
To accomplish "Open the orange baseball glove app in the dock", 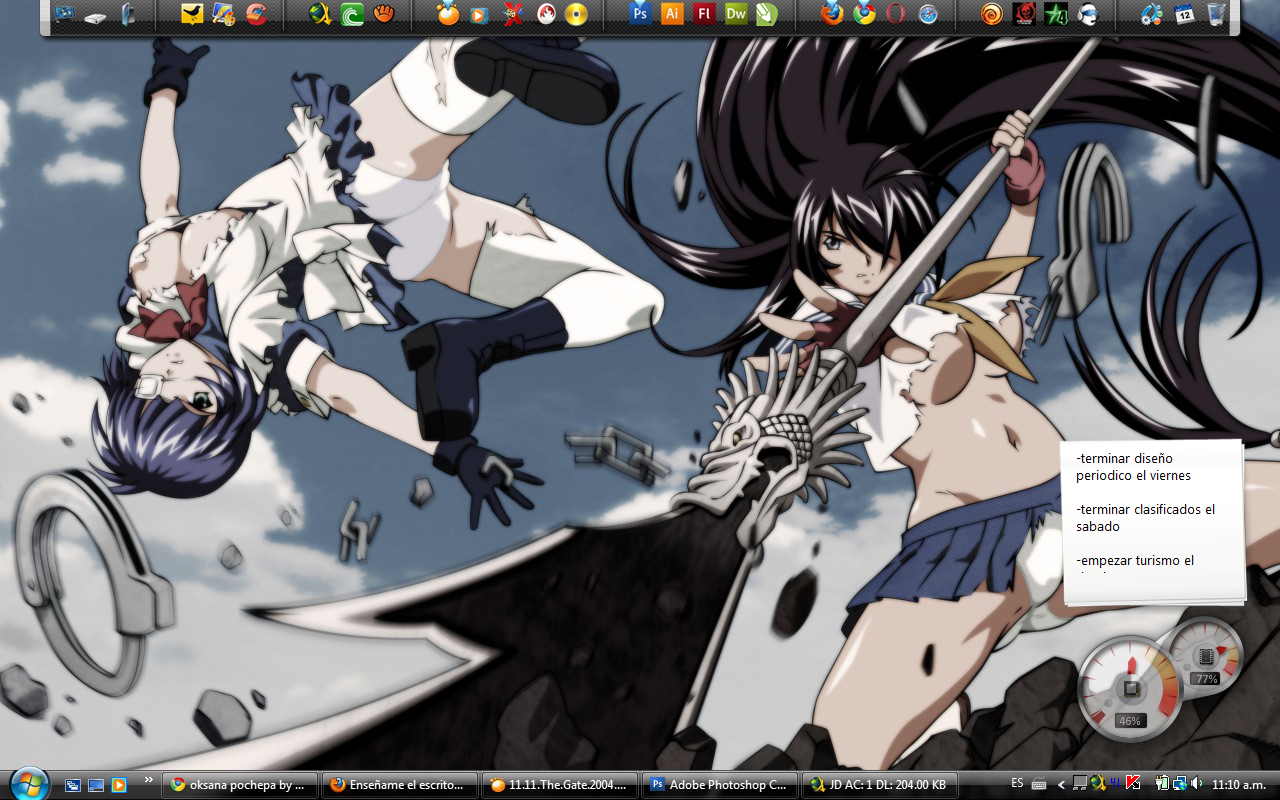I will point(384,14).
